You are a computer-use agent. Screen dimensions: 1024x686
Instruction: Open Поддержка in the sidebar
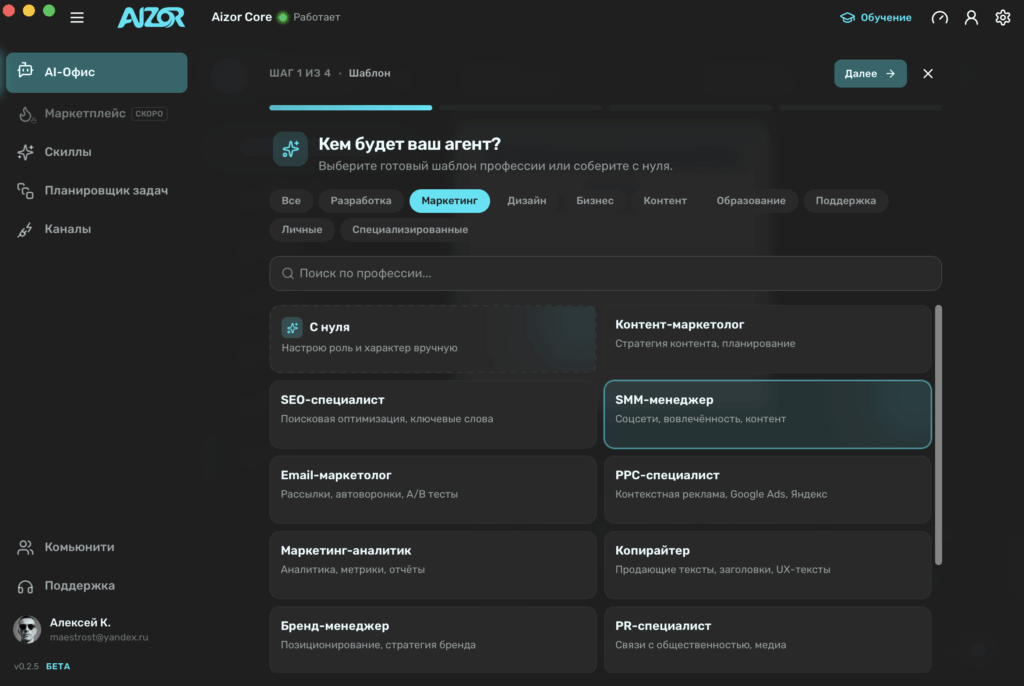(97, 586)
